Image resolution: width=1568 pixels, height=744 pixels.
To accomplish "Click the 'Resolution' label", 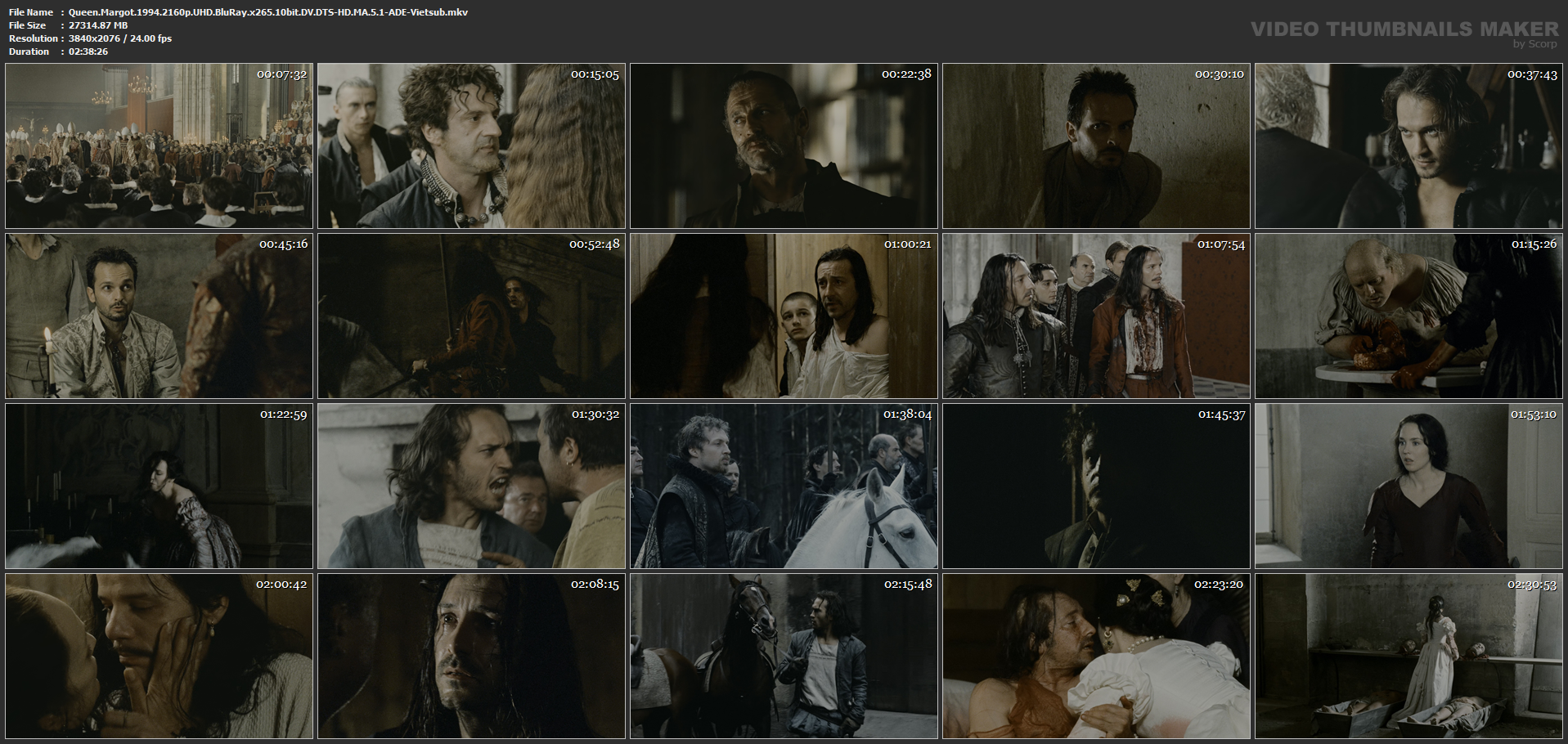I will click(34, 38).
